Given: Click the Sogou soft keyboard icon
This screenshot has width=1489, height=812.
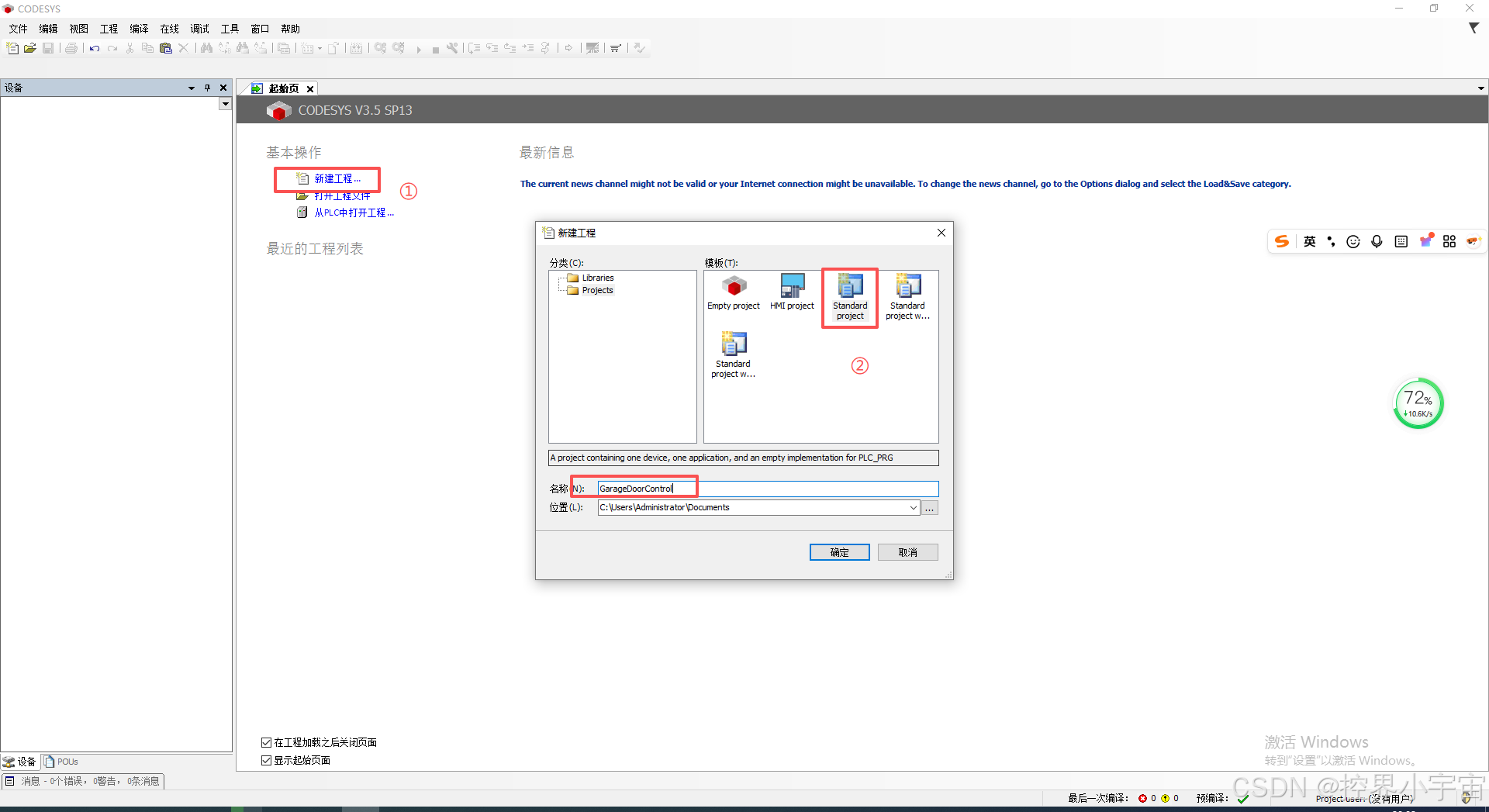Looking at the screenshot, I should (1401, 241).
